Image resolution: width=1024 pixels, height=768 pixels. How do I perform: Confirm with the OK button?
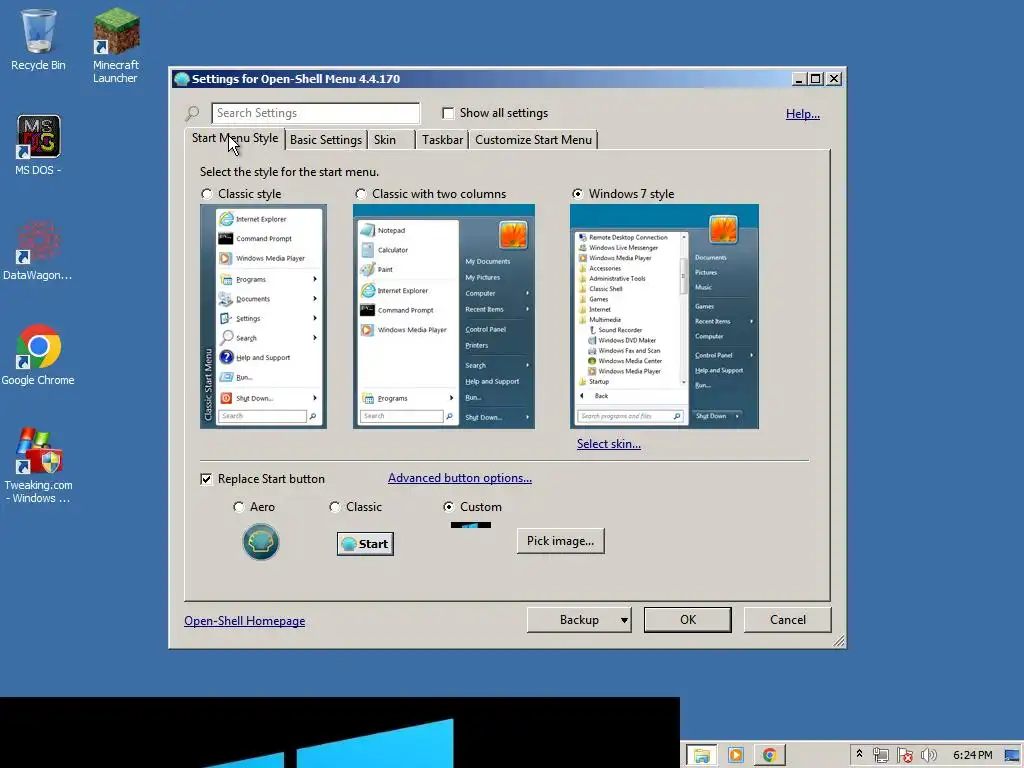click(688, 620)
